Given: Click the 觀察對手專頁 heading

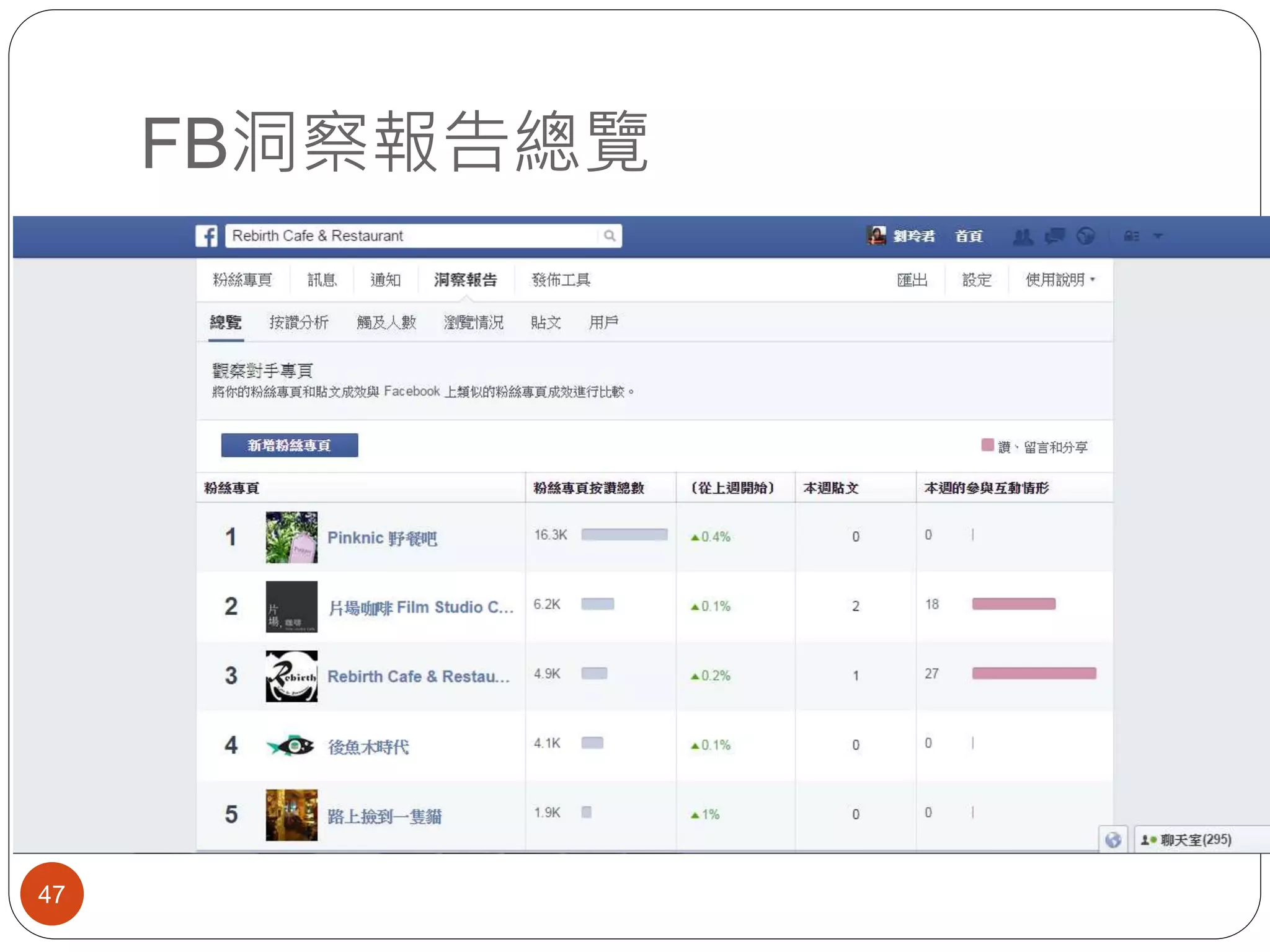Looking at the screenshot, I should [262, 371].
